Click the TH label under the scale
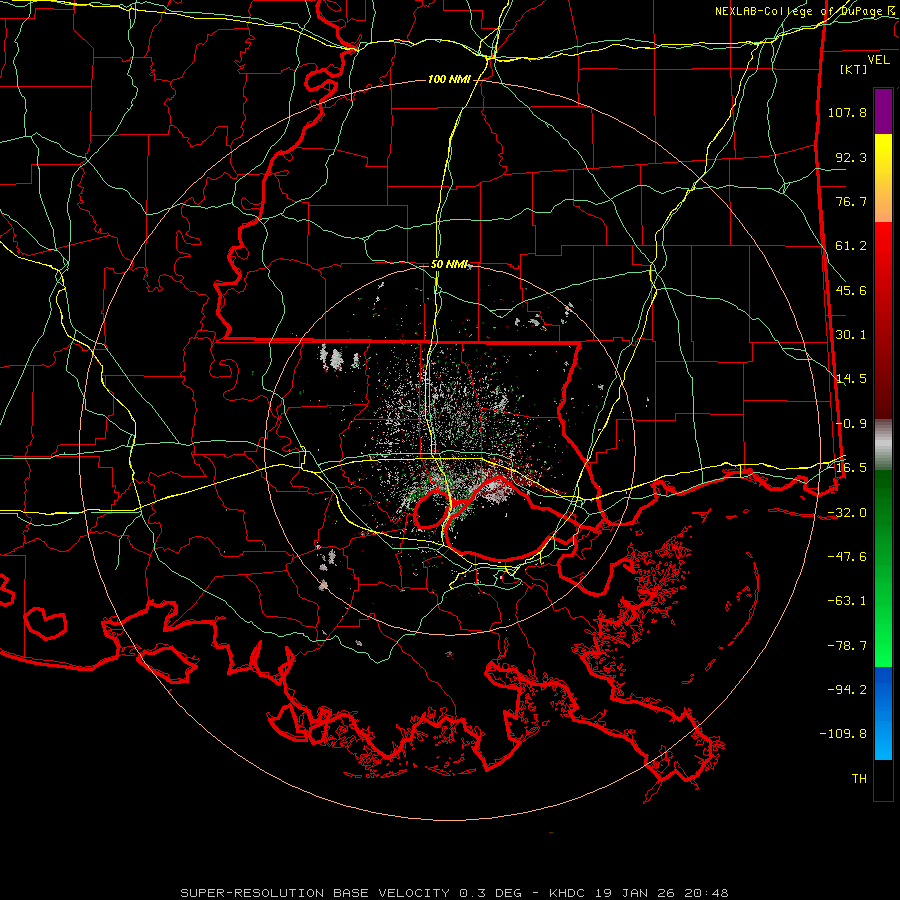This screenshot has width=900, height=900. coord(859,779)
